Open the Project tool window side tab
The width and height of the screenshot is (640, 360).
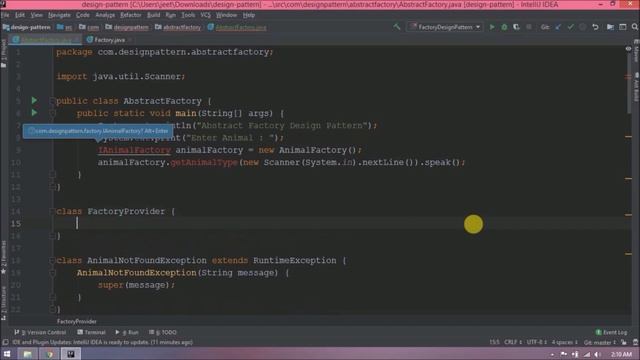(4, 53)
